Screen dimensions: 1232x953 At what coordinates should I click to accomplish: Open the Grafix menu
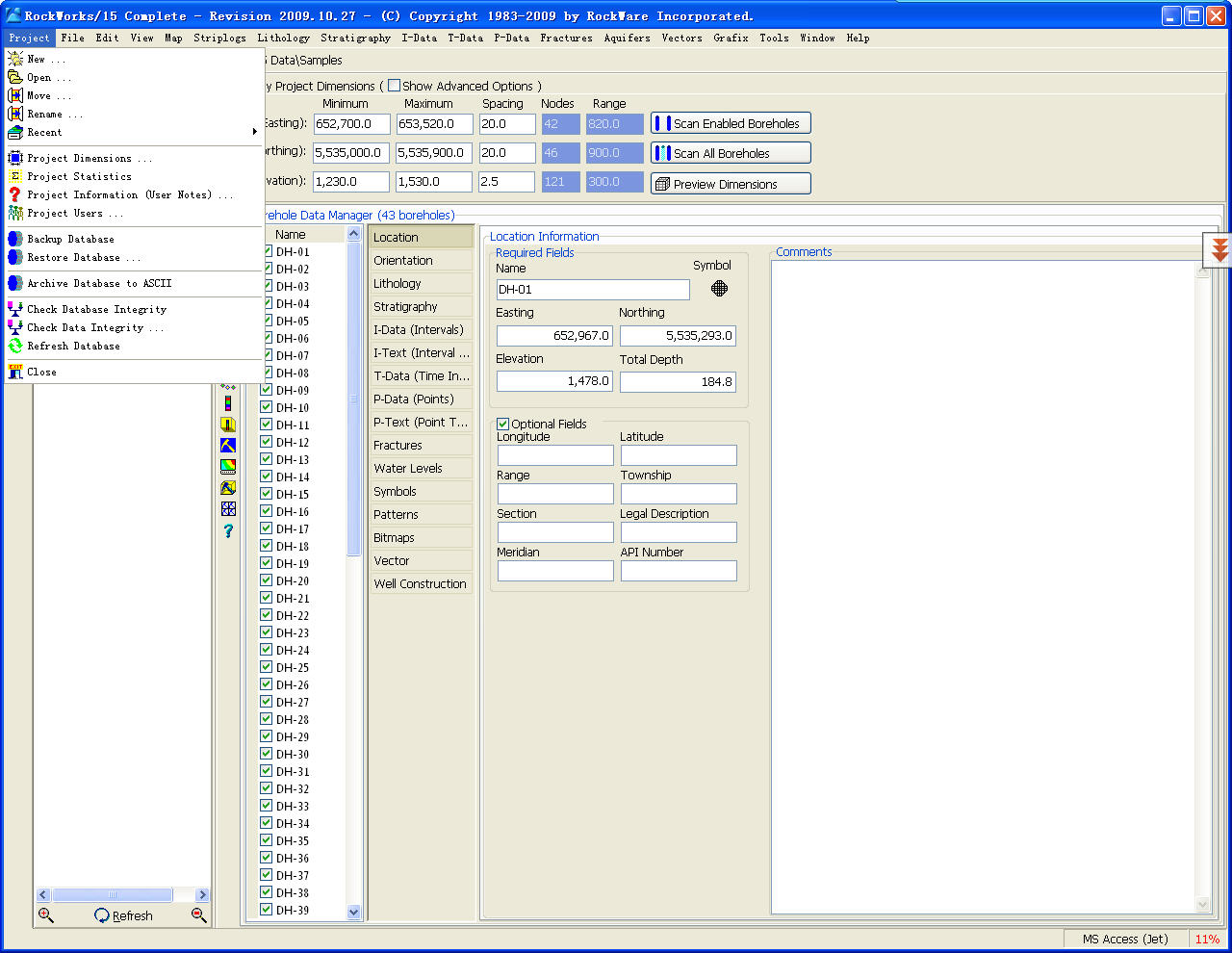pyautogui.click(x=731, y=38)
